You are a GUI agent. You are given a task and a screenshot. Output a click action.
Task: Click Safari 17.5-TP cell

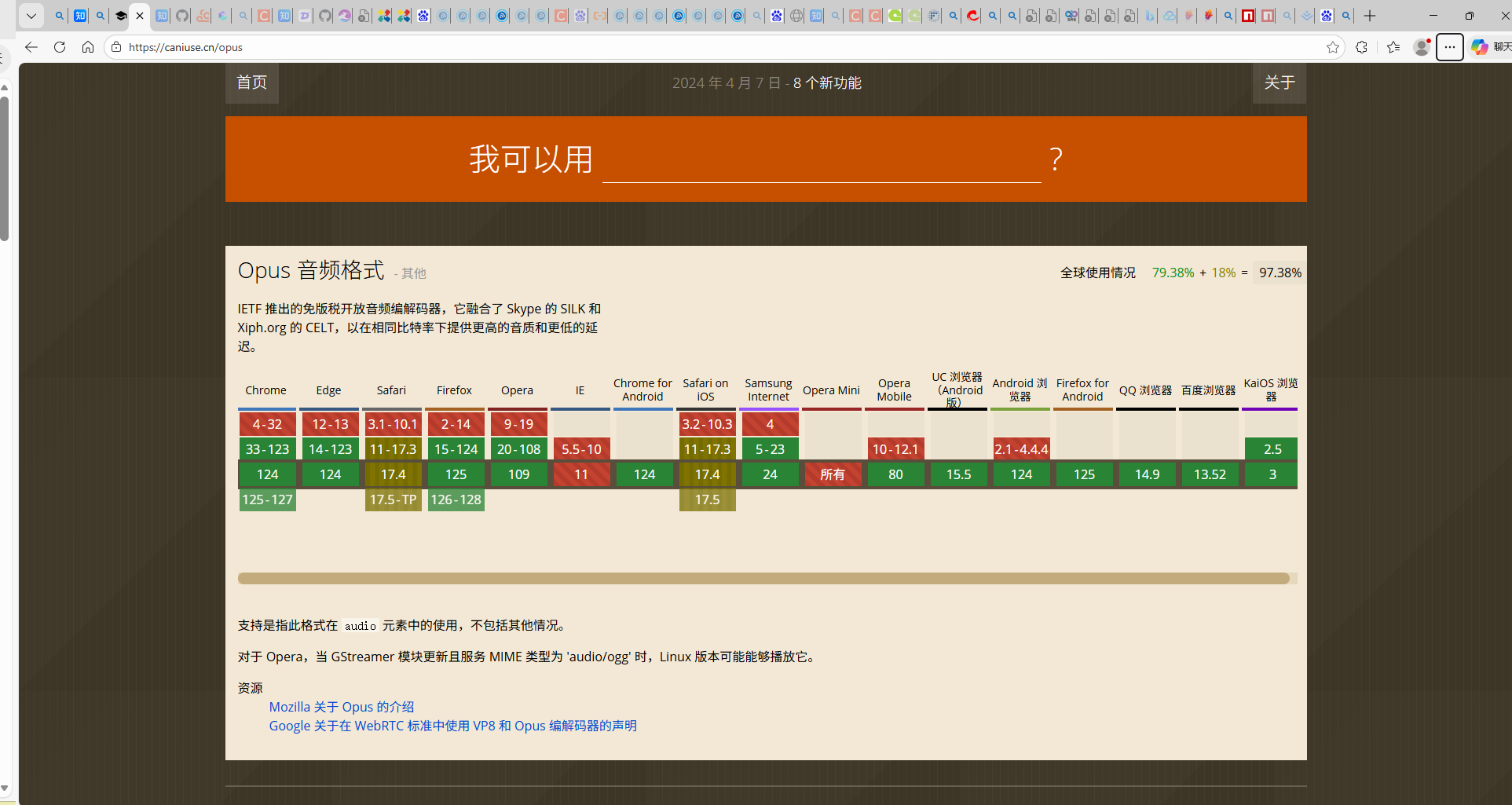coord(394,499)
